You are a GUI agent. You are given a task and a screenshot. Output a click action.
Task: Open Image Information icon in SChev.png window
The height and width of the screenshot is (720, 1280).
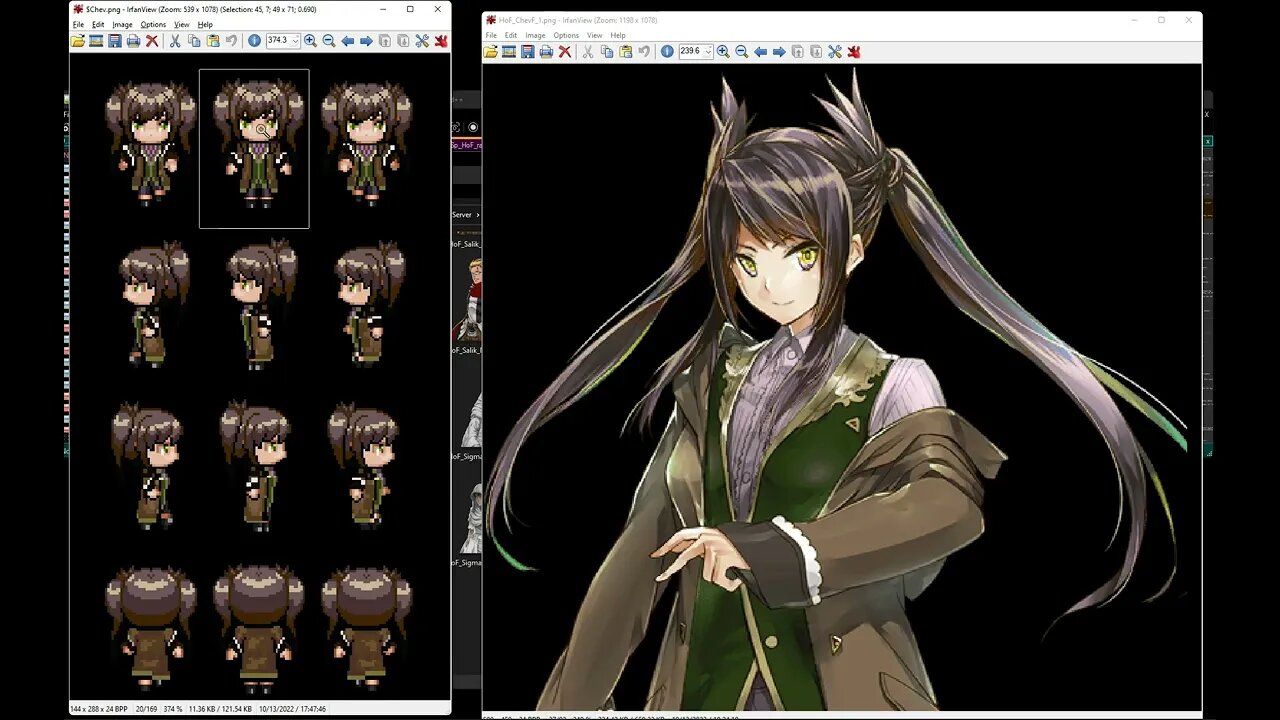[x=254, y=41]
